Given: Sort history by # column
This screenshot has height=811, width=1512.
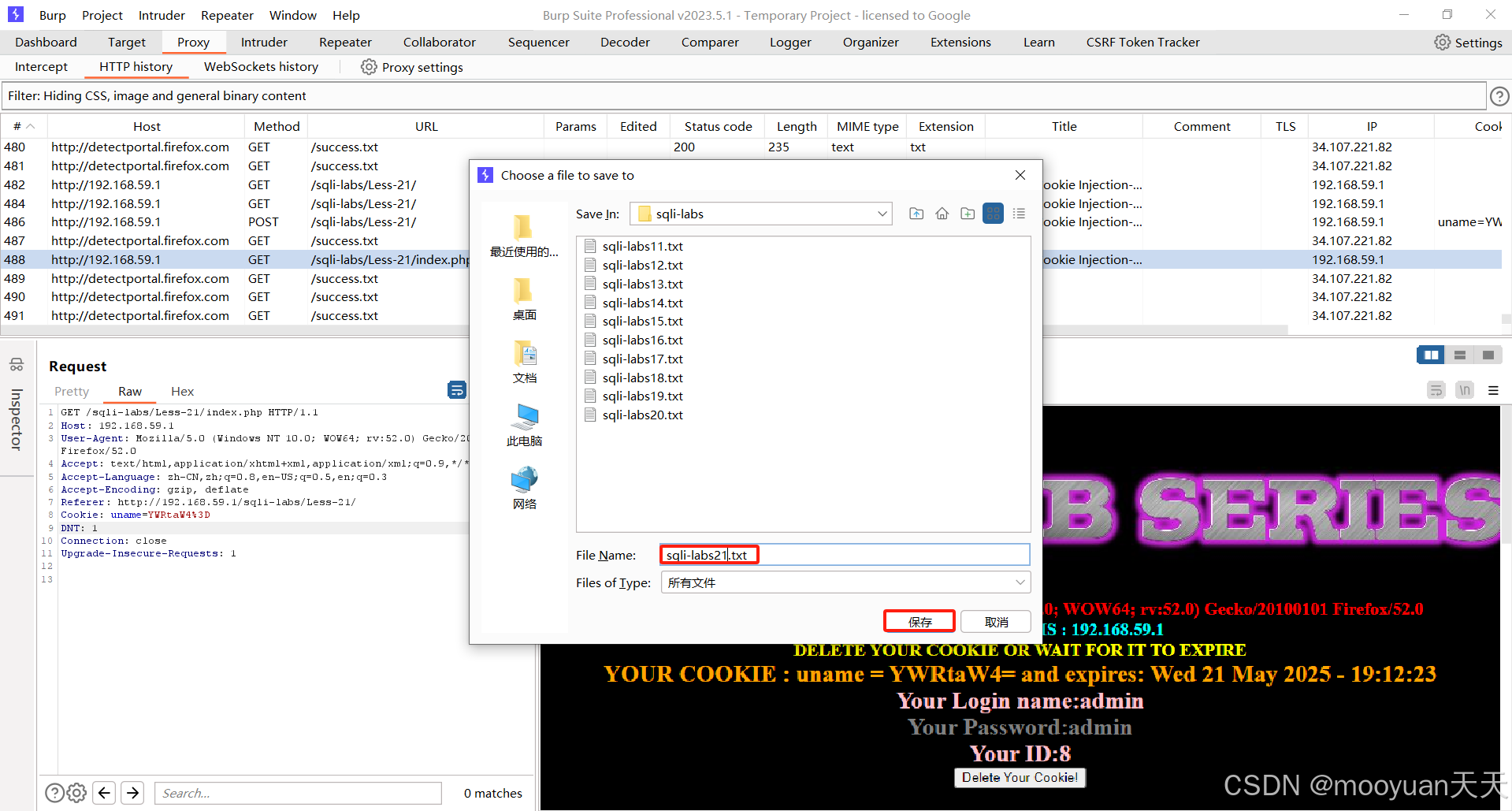Looking at the screenshot, I should pyautogui.click(x=24, y=126).
